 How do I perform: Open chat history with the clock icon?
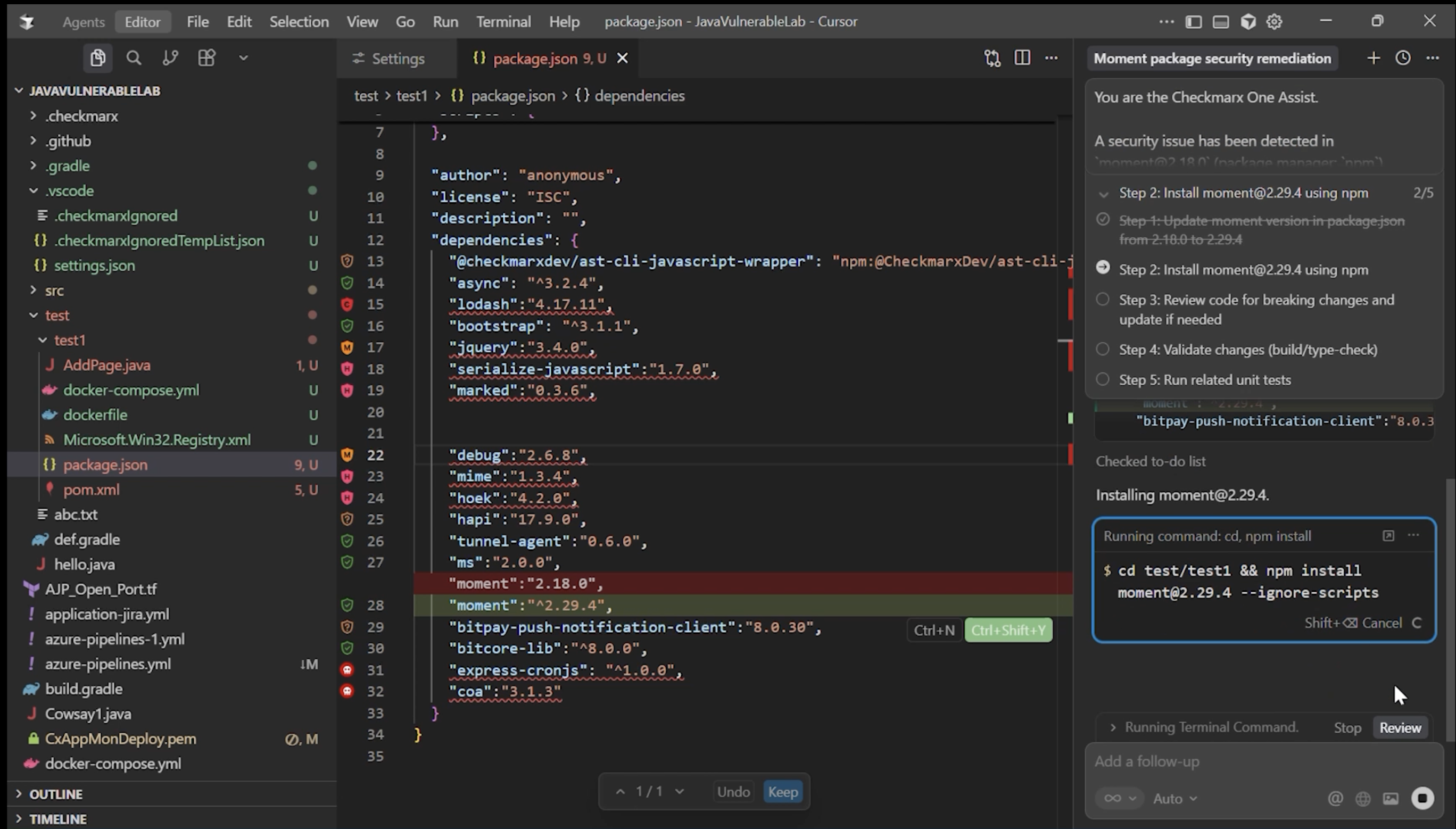click(1403, 57)
